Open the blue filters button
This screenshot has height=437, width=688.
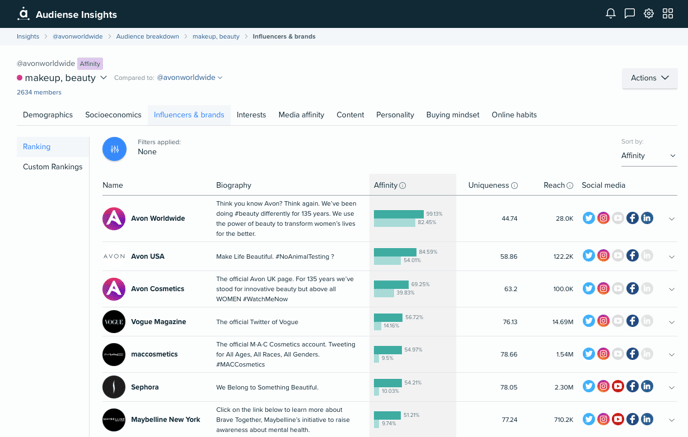[115, 149]
